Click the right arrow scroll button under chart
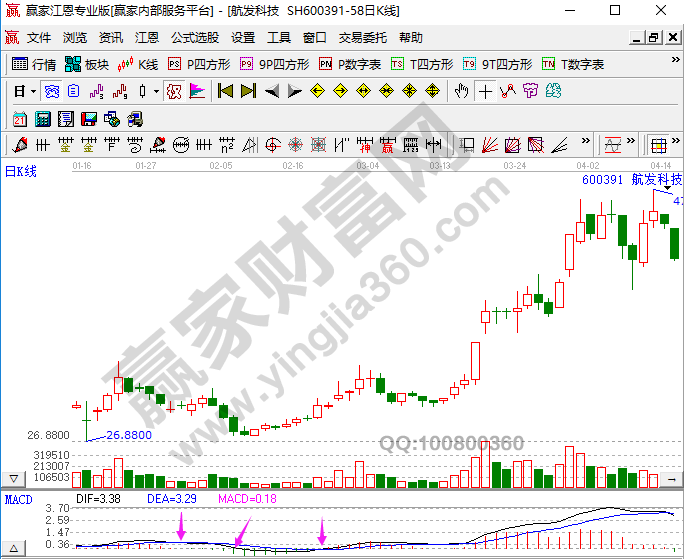Image resolution: width=684 pixels, height=559 pixels. pos(672,480)
